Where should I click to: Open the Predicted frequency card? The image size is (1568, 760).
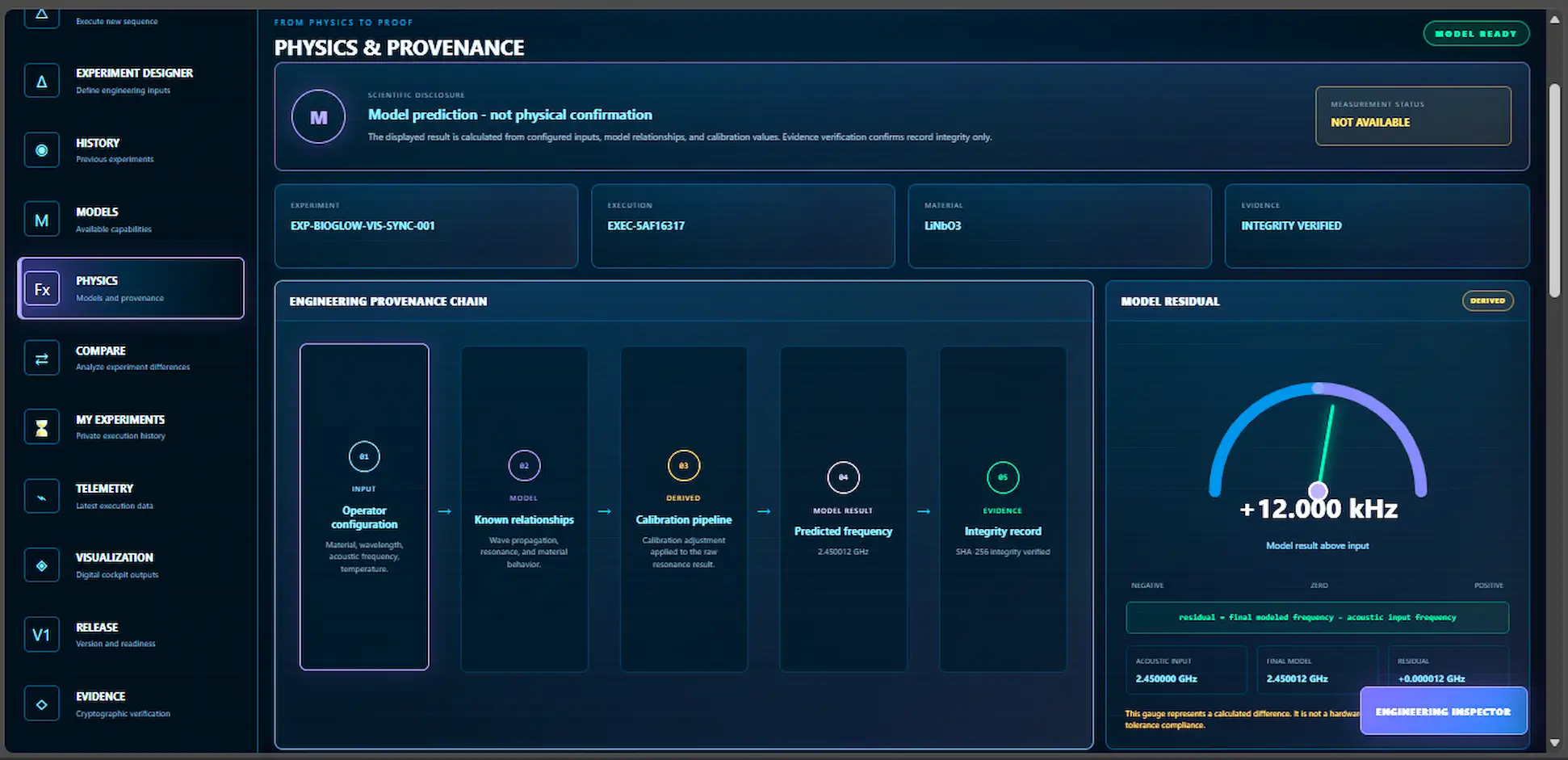click(843, 509)
